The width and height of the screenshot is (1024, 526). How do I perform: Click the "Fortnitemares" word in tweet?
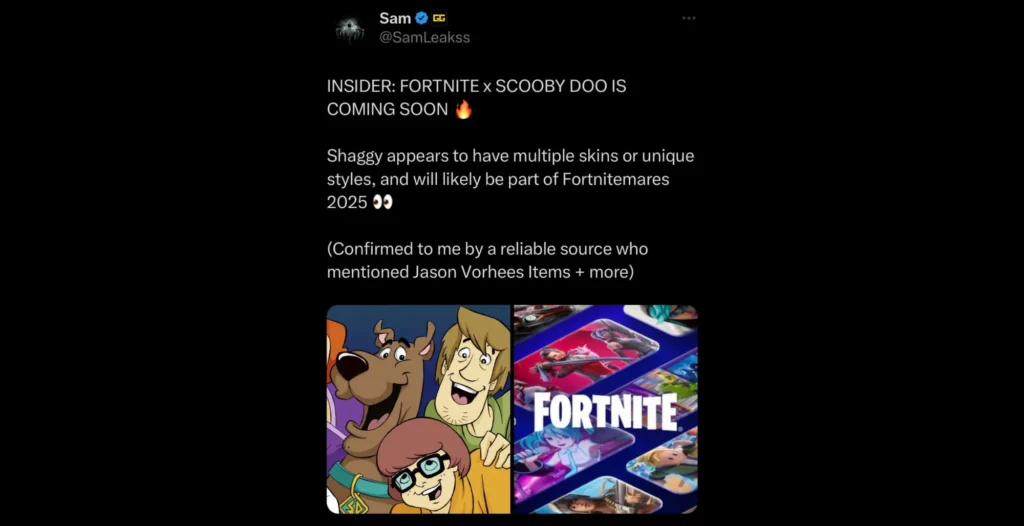[615, 179]
